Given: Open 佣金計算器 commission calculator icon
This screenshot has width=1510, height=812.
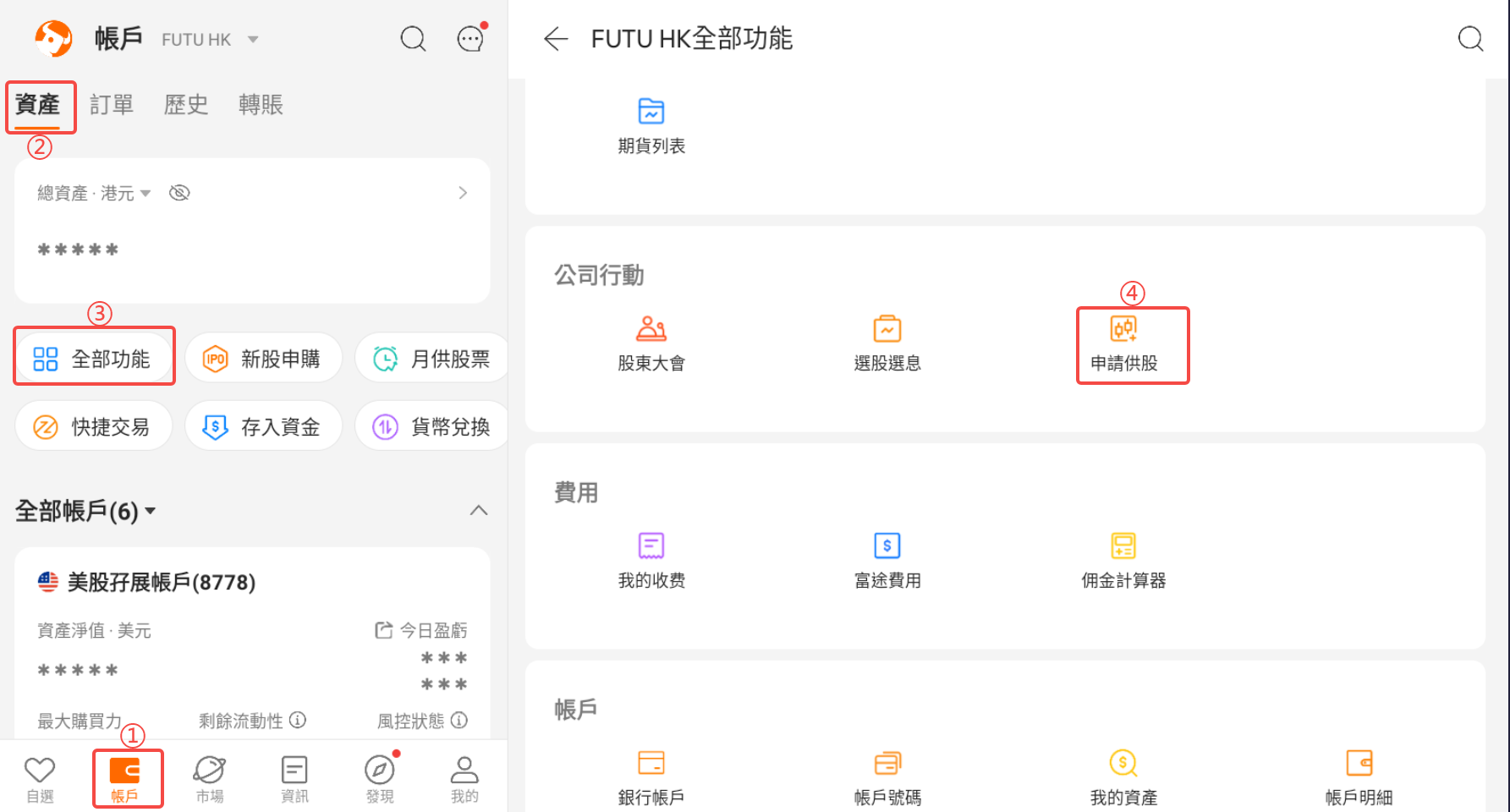Looking at the screenshot, I should (x=1123, y=546).
